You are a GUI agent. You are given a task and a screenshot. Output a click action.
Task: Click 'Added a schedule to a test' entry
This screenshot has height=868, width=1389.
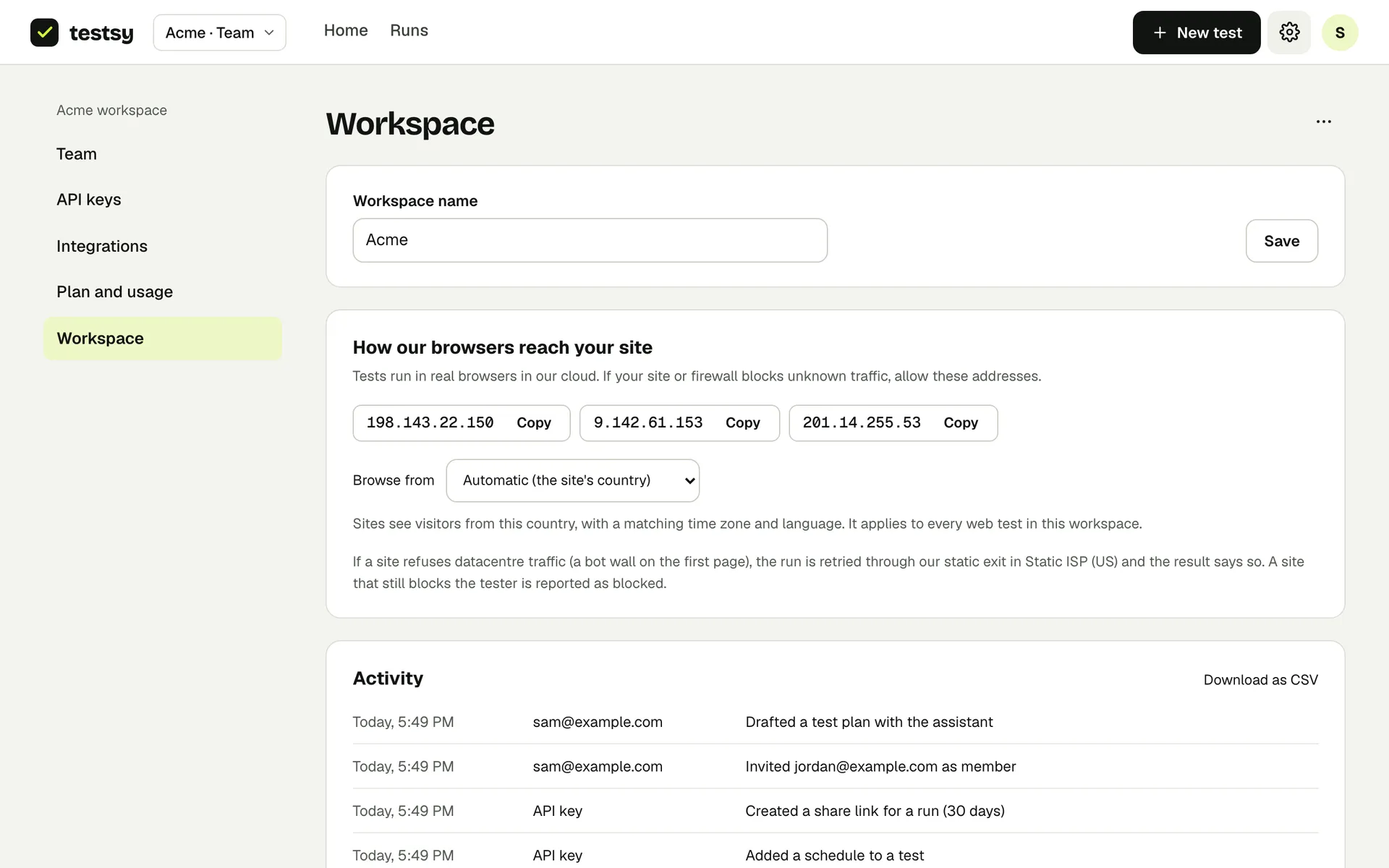[834, 856]
